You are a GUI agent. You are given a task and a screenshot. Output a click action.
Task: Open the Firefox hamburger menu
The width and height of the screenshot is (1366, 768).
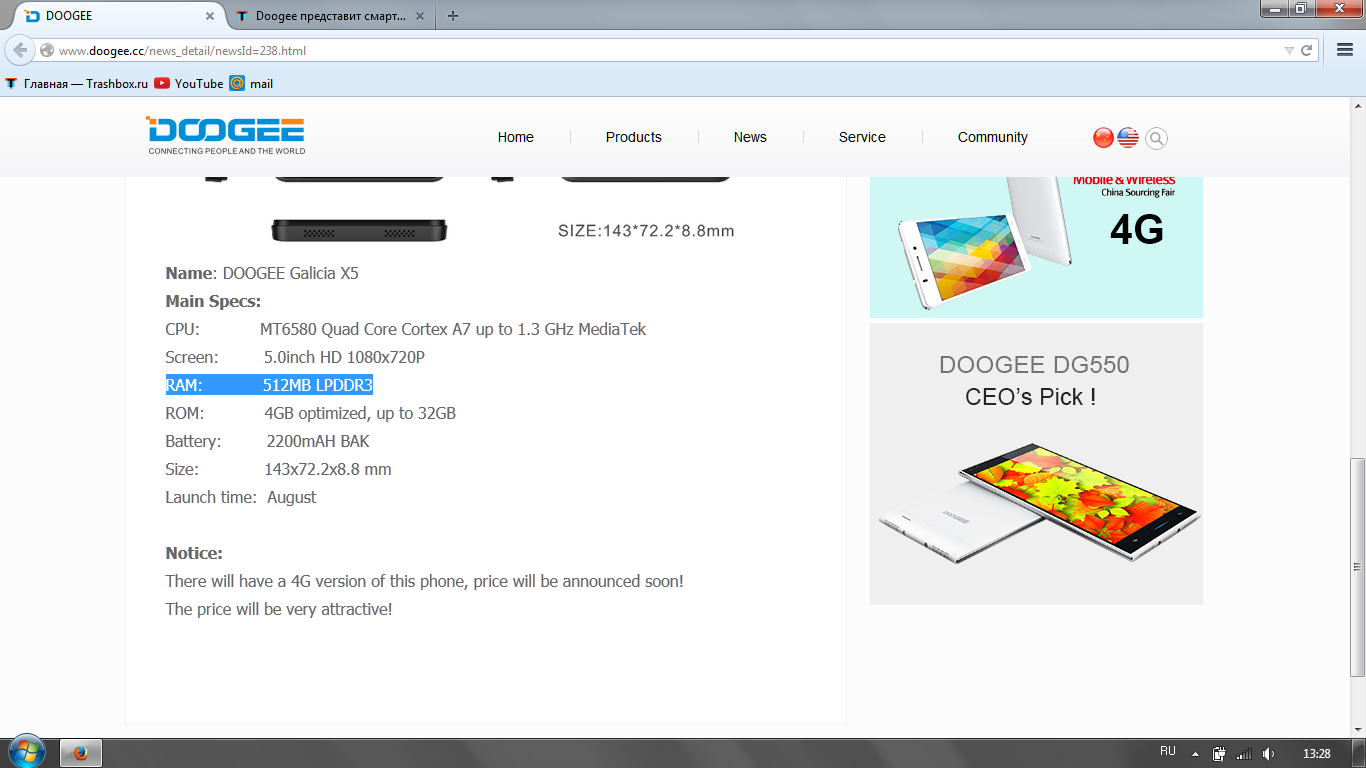click(1345, 50)
